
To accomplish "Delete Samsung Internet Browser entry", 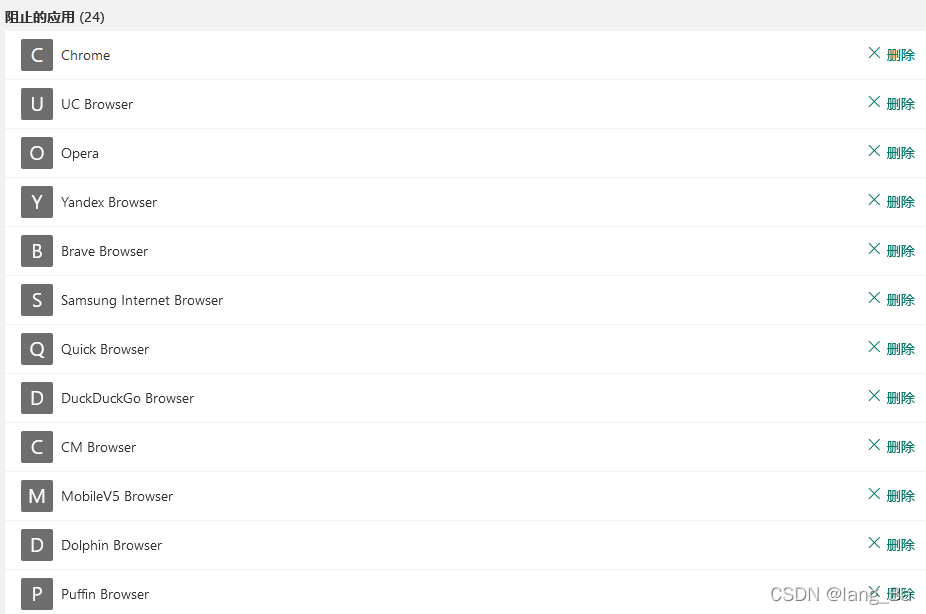I will (x=891, y=299).
